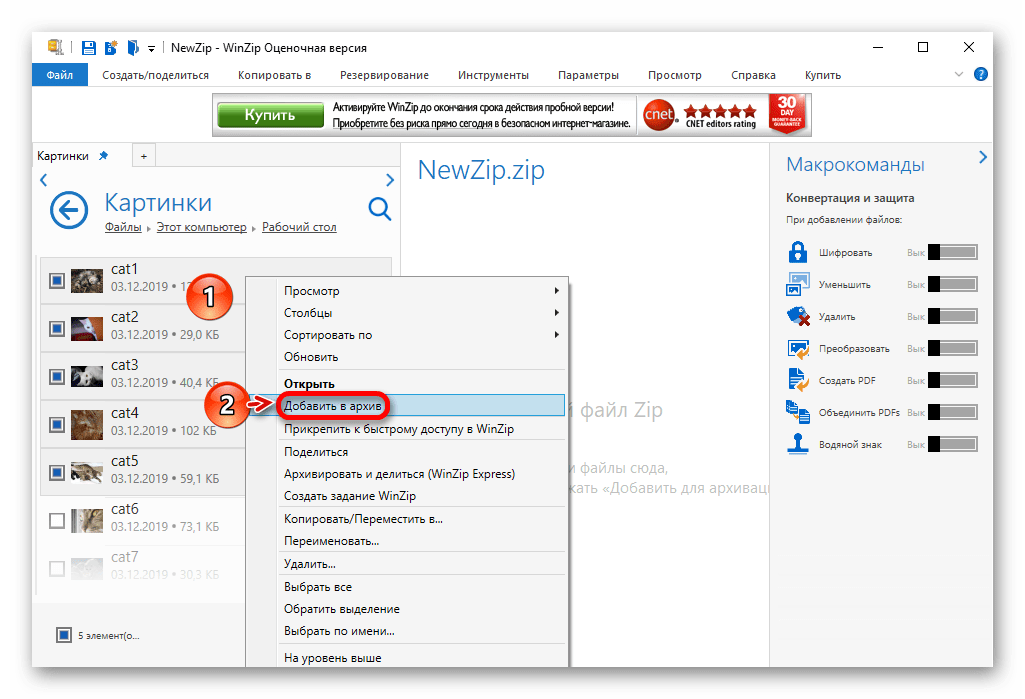This screenshot has height=699, width=1025.
Task: Click the cat6 thumbnail image
Action: pos(87,520)
